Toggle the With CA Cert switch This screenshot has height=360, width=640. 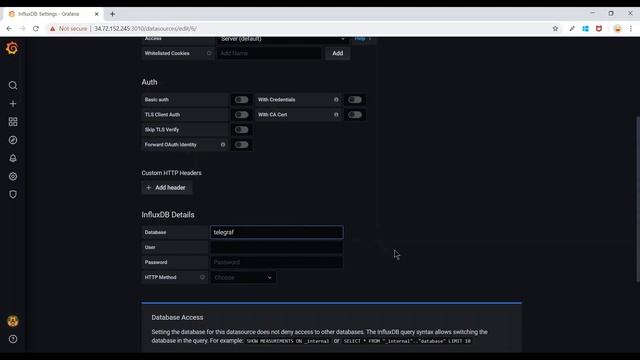[x=355, y=115]
